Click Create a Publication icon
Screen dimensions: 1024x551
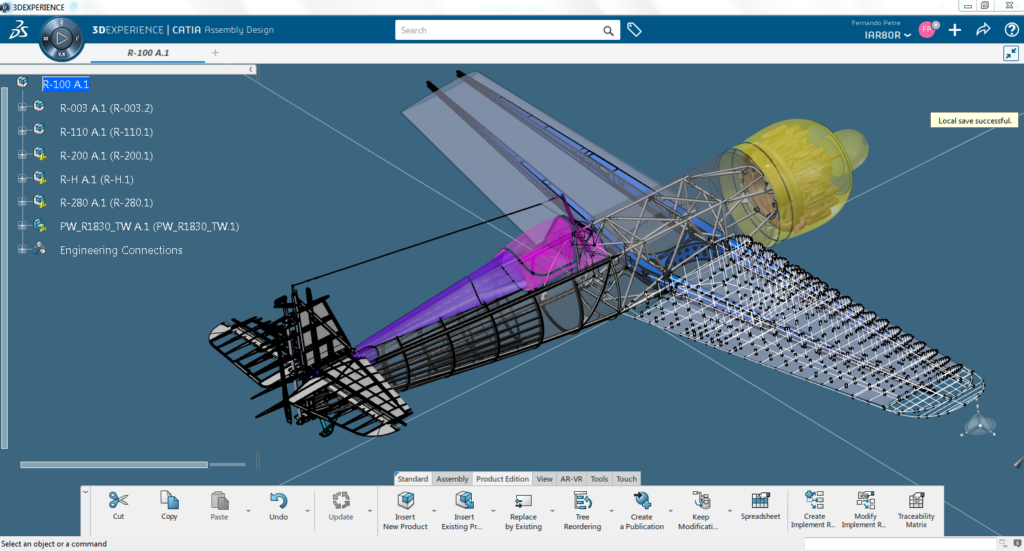tap(642, 501)
